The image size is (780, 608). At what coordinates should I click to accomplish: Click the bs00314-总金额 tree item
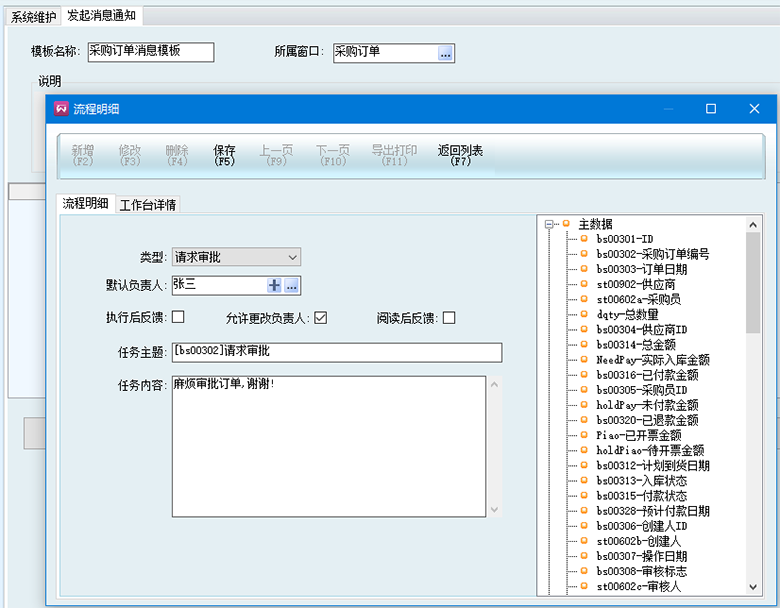[637, 344]
